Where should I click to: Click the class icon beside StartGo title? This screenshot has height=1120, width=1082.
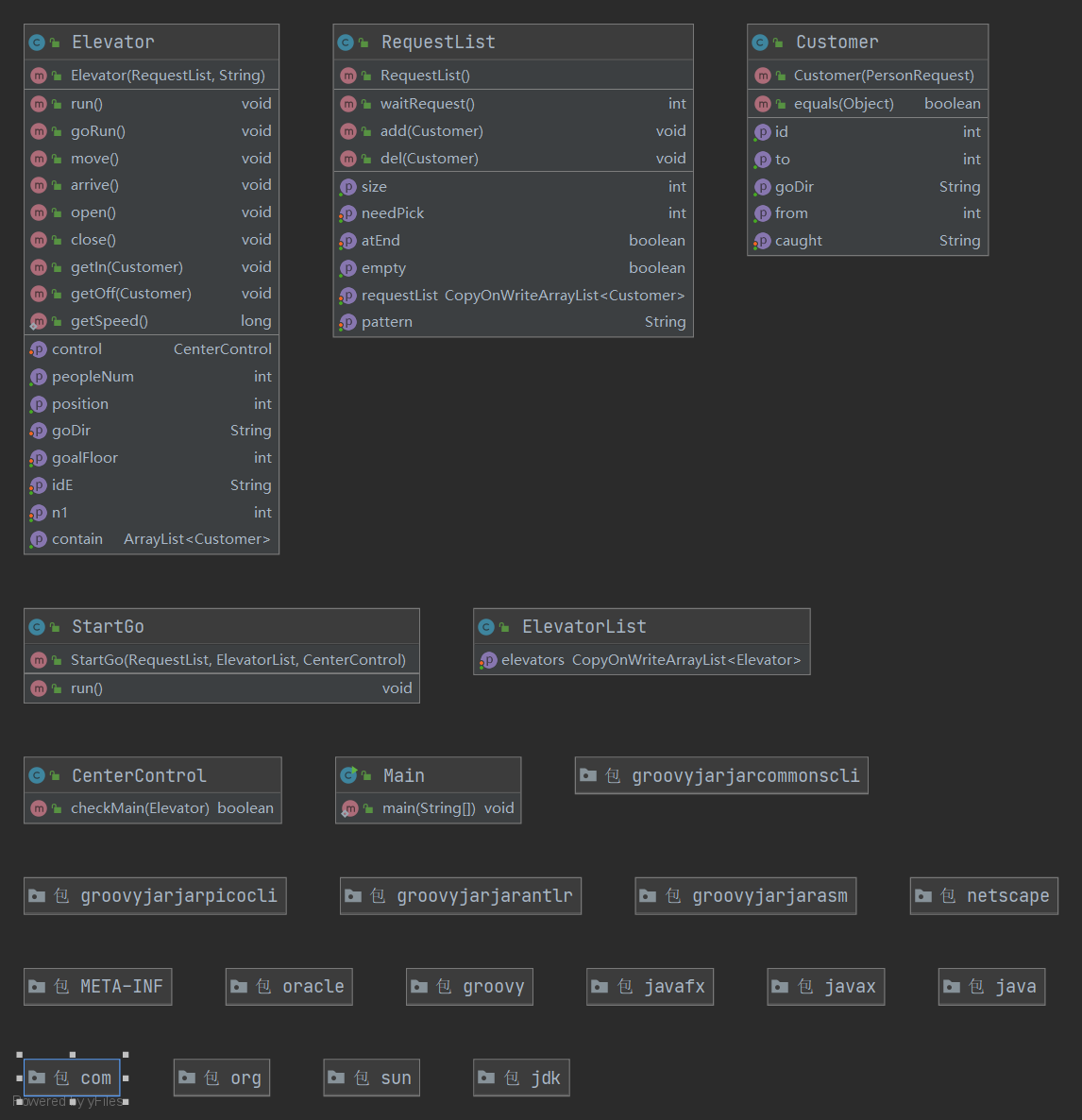37,627
